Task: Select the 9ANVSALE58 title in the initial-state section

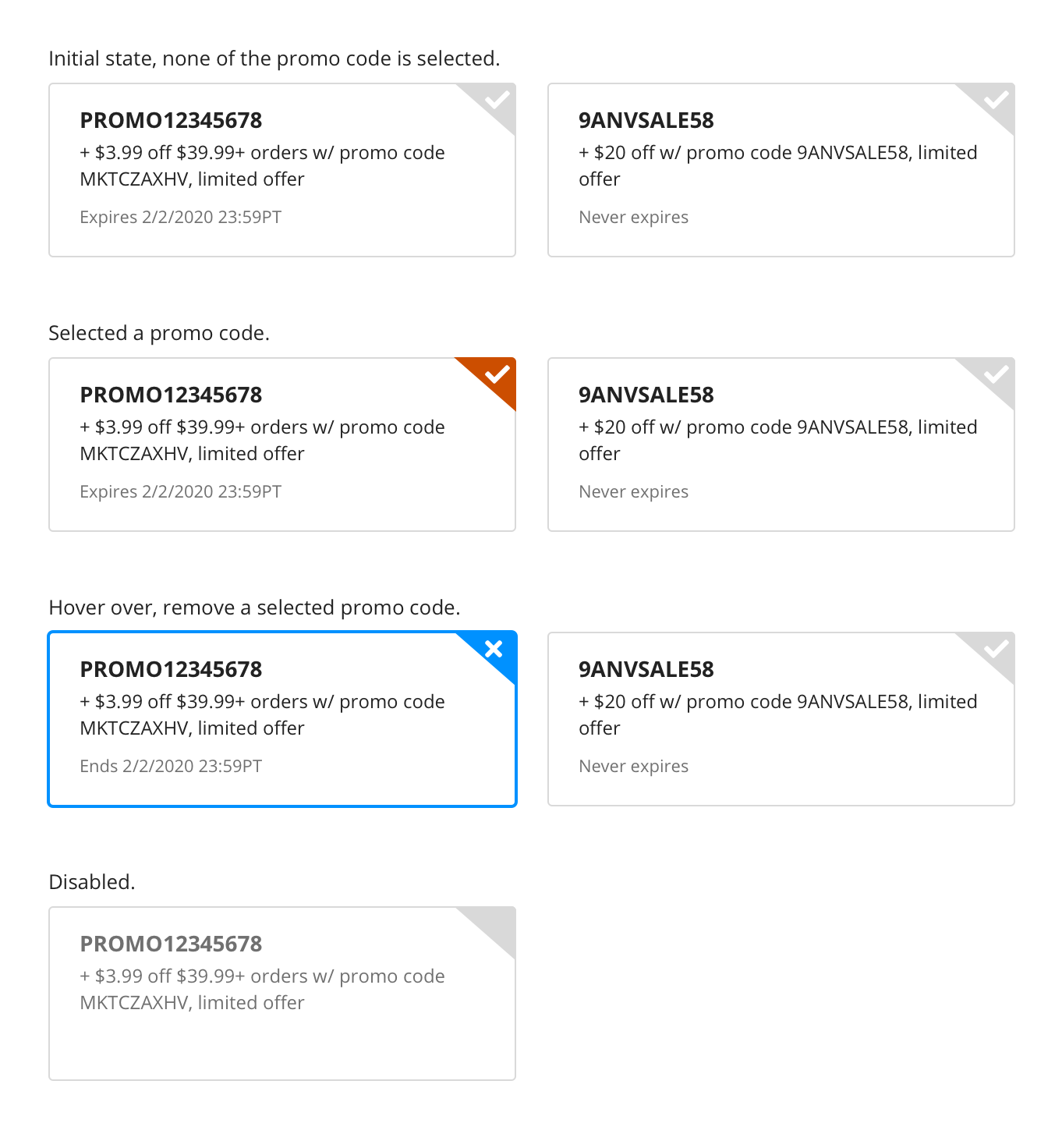Action: 646,121
